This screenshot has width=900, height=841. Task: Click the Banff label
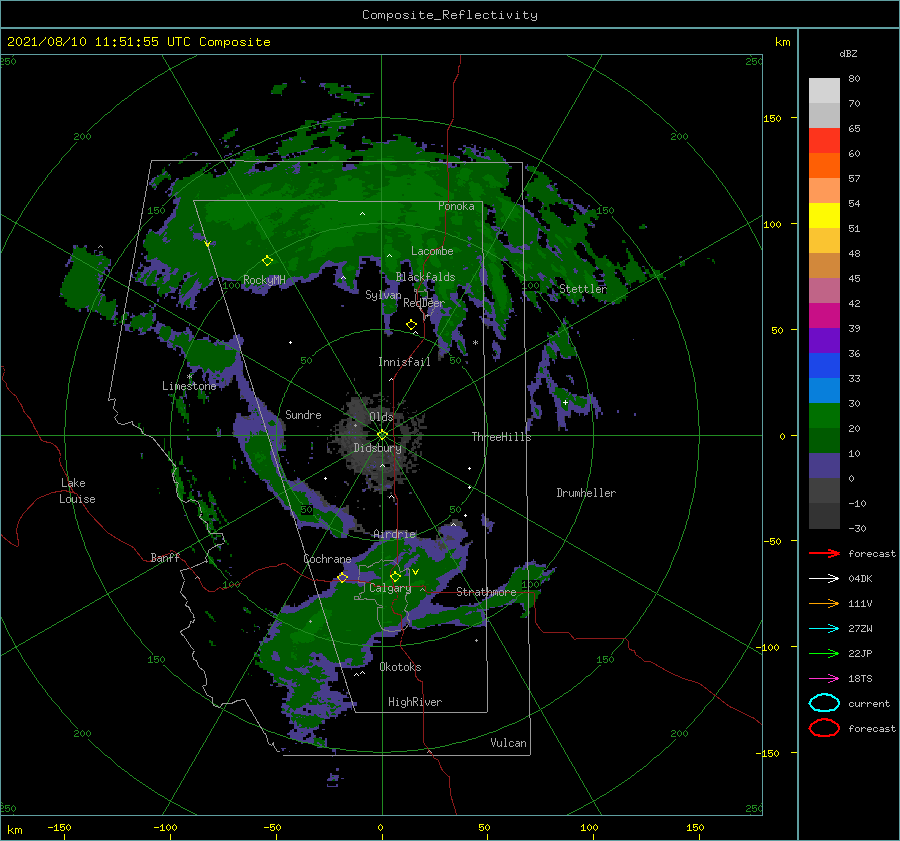point(165,557)
